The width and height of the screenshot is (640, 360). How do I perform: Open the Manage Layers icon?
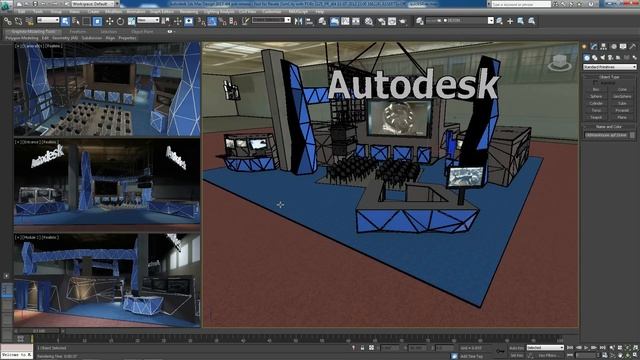[322, 21]
